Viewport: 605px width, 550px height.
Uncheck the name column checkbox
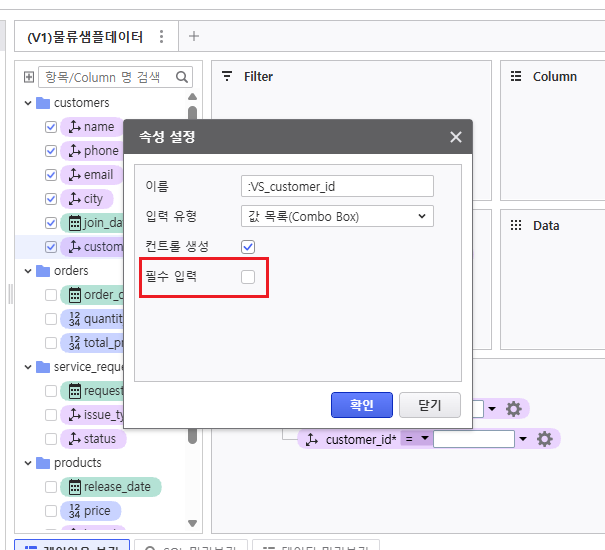point(51,127)
